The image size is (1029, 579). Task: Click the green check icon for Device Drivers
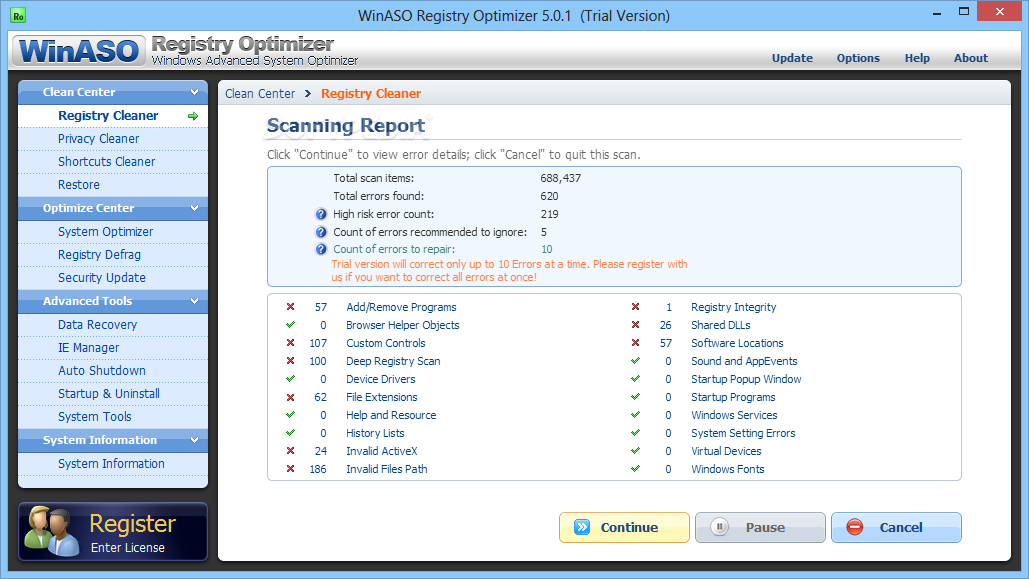[290, 379]
